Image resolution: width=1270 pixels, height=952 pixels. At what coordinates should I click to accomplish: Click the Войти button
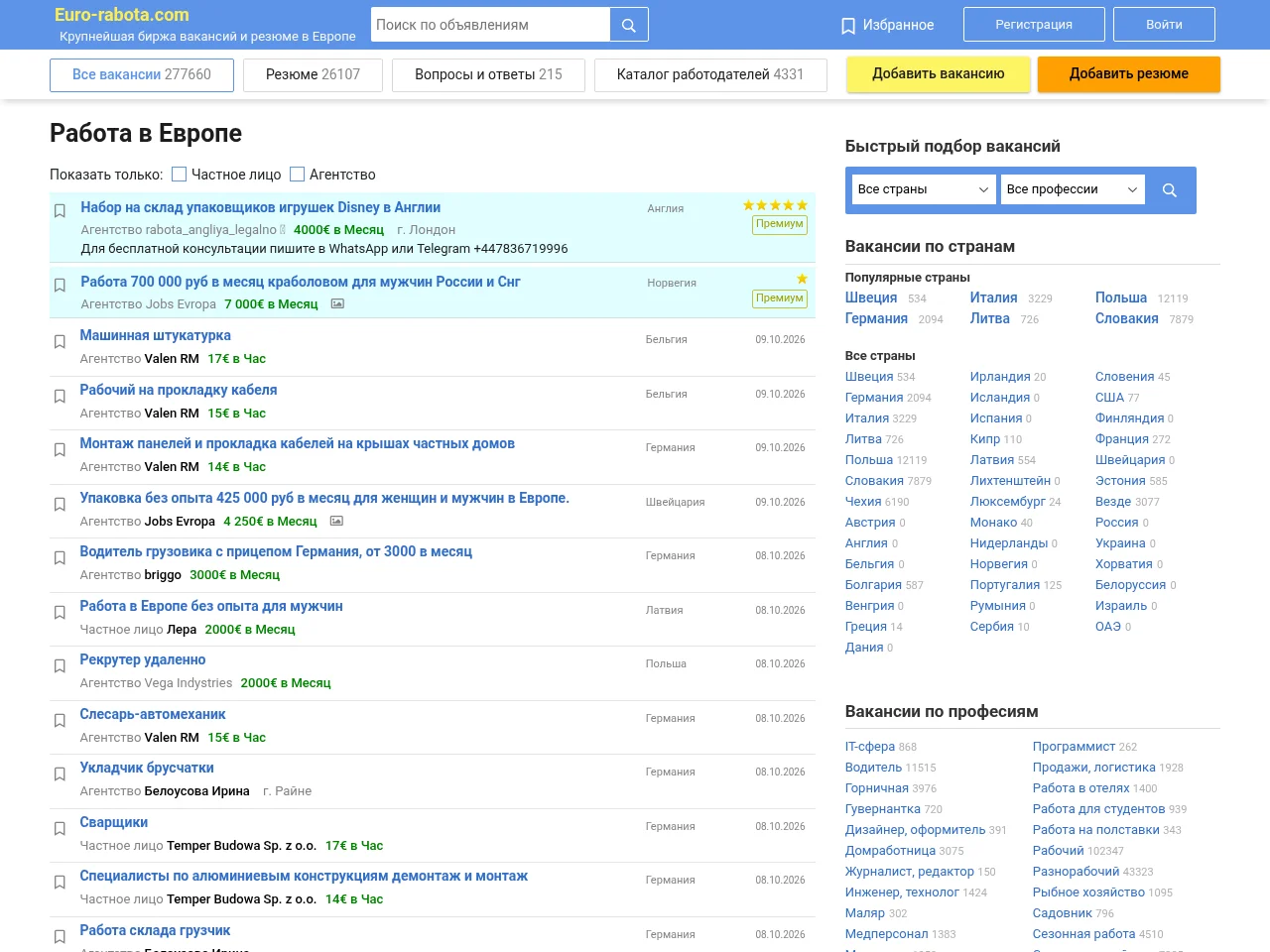pyautogui.click(x=1164, y=25)
